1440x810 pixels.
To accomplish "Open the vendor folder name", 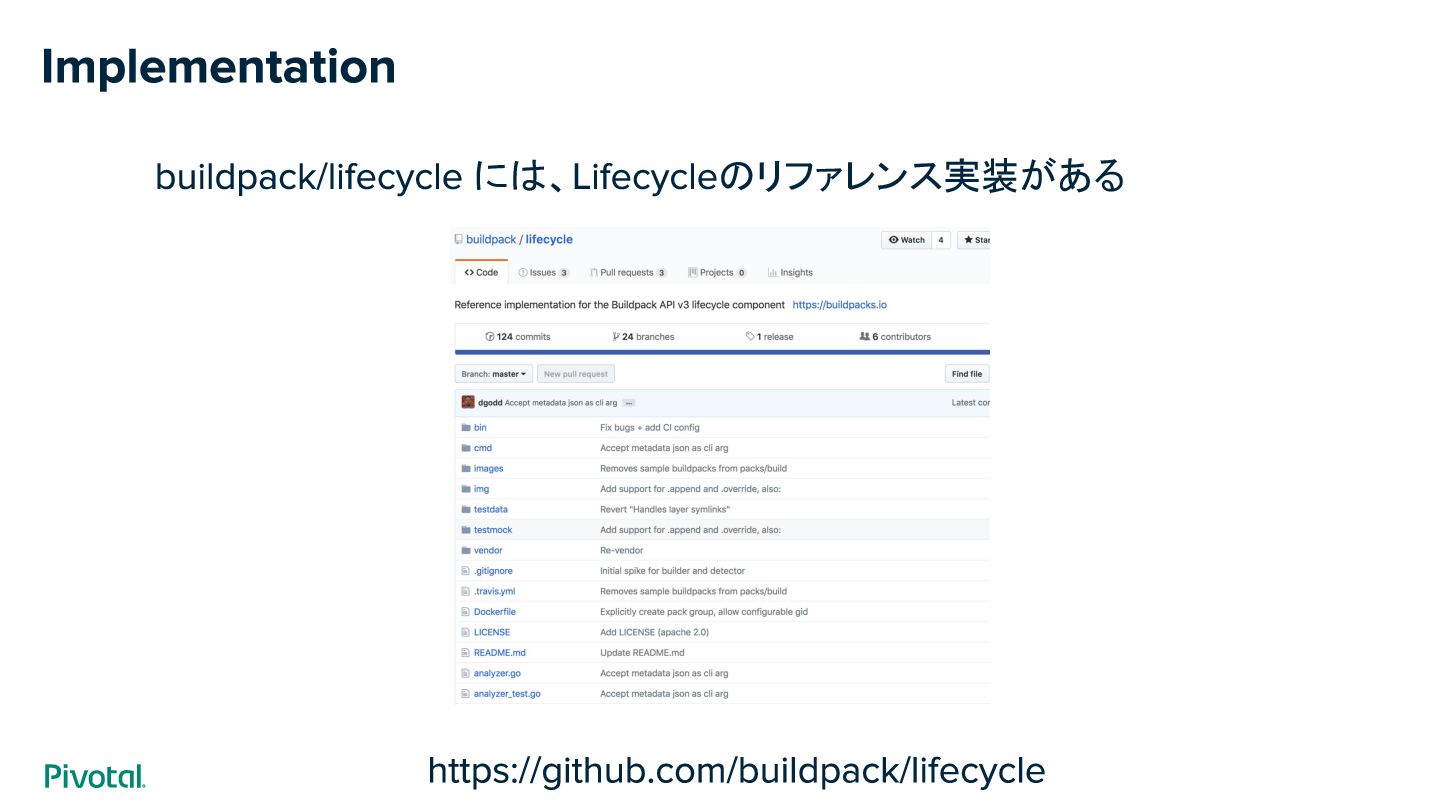I will coord(488,551).
